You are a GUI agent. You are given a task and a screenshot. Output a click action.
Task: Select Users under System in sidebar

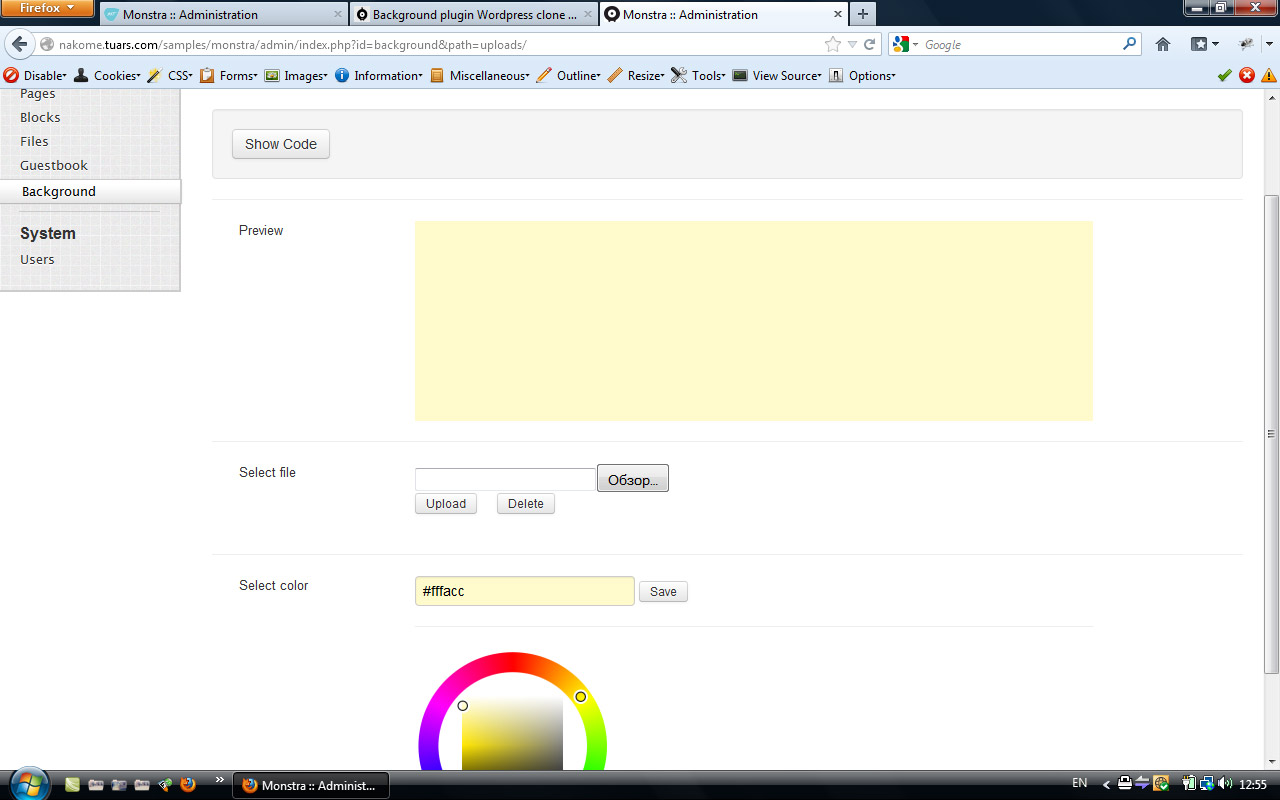coord(37,260)
